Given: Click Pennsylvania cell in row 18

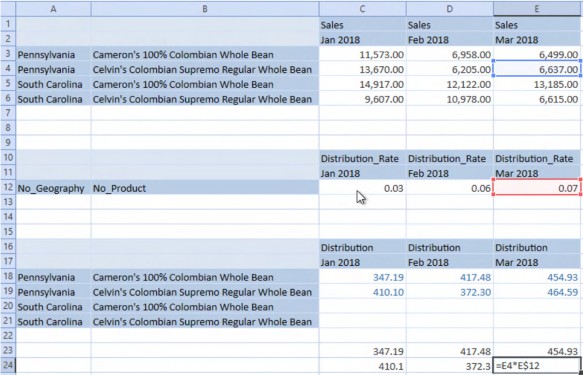Looking at the screenshot, I should tap(53, 277).
